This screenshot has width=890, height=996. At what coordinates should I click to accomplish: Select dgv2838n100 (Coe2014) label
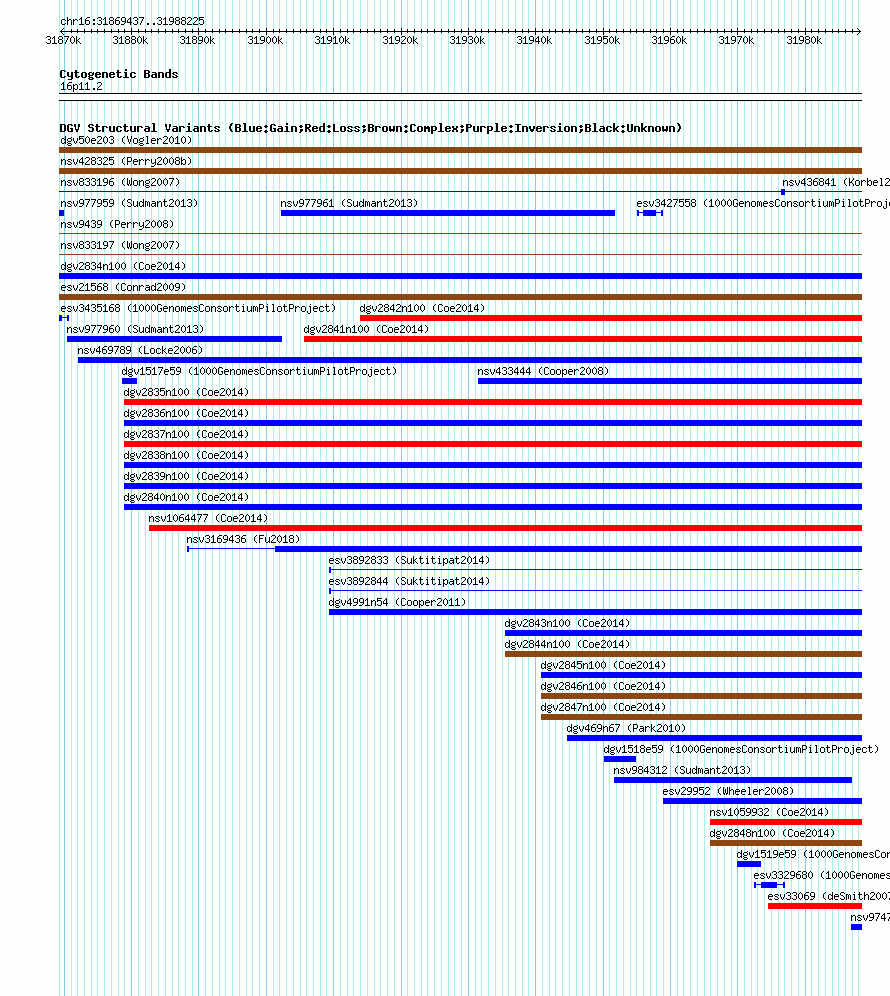(186, 455)
